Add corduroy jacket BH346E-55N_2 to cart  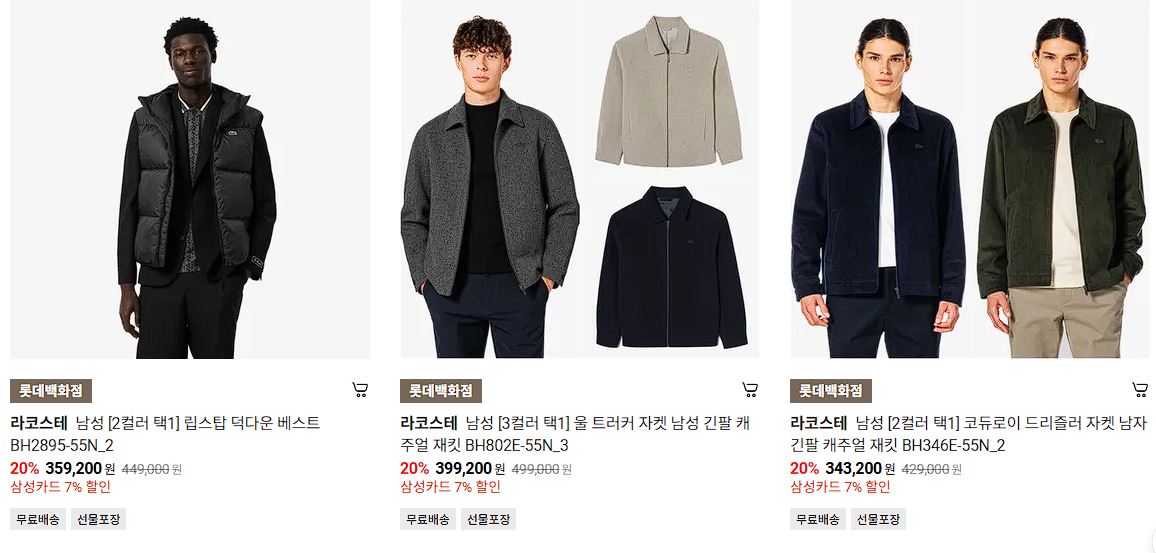[x=1140, y=390]
